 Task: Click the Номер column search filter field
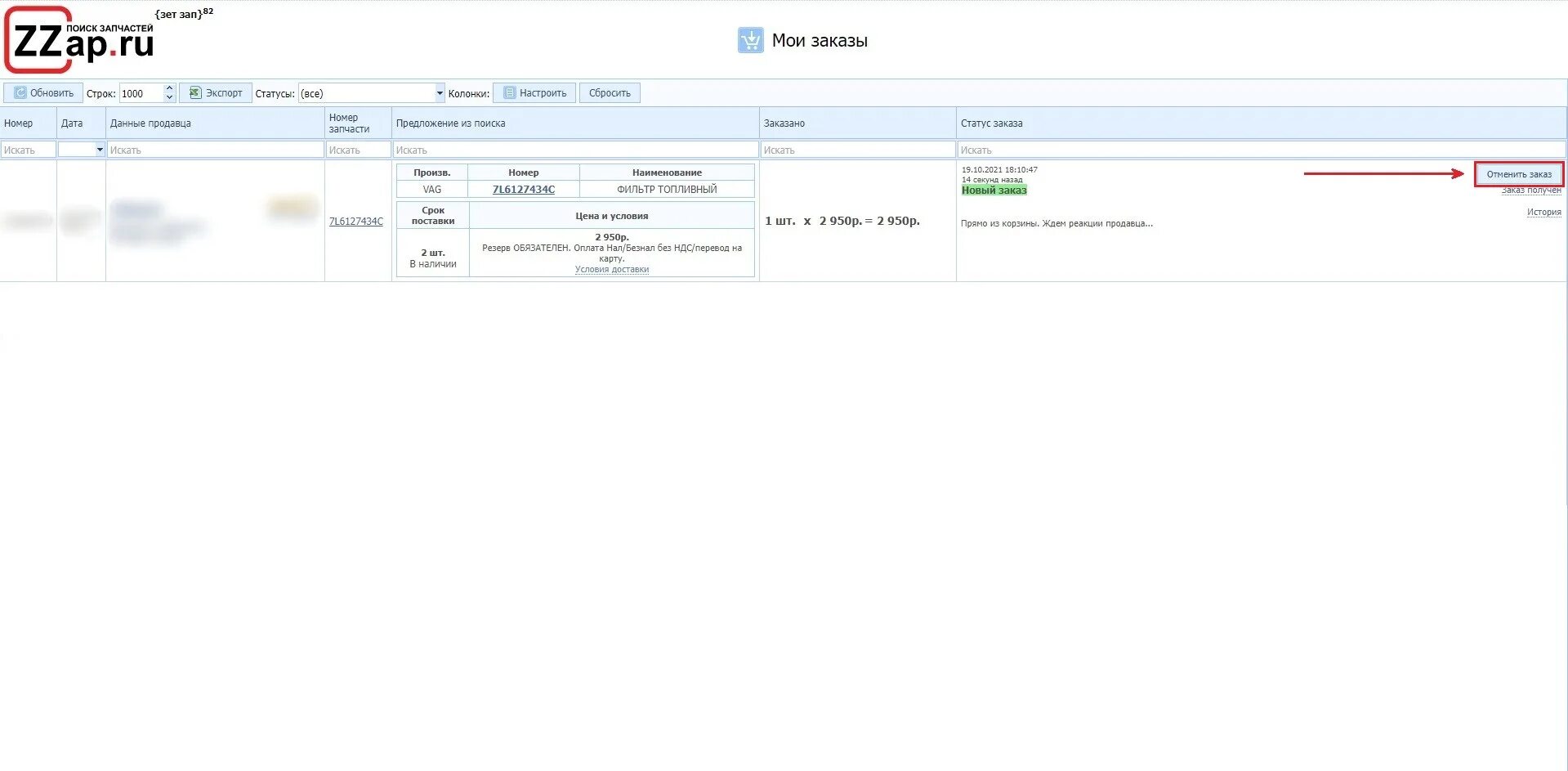(29, 150)
